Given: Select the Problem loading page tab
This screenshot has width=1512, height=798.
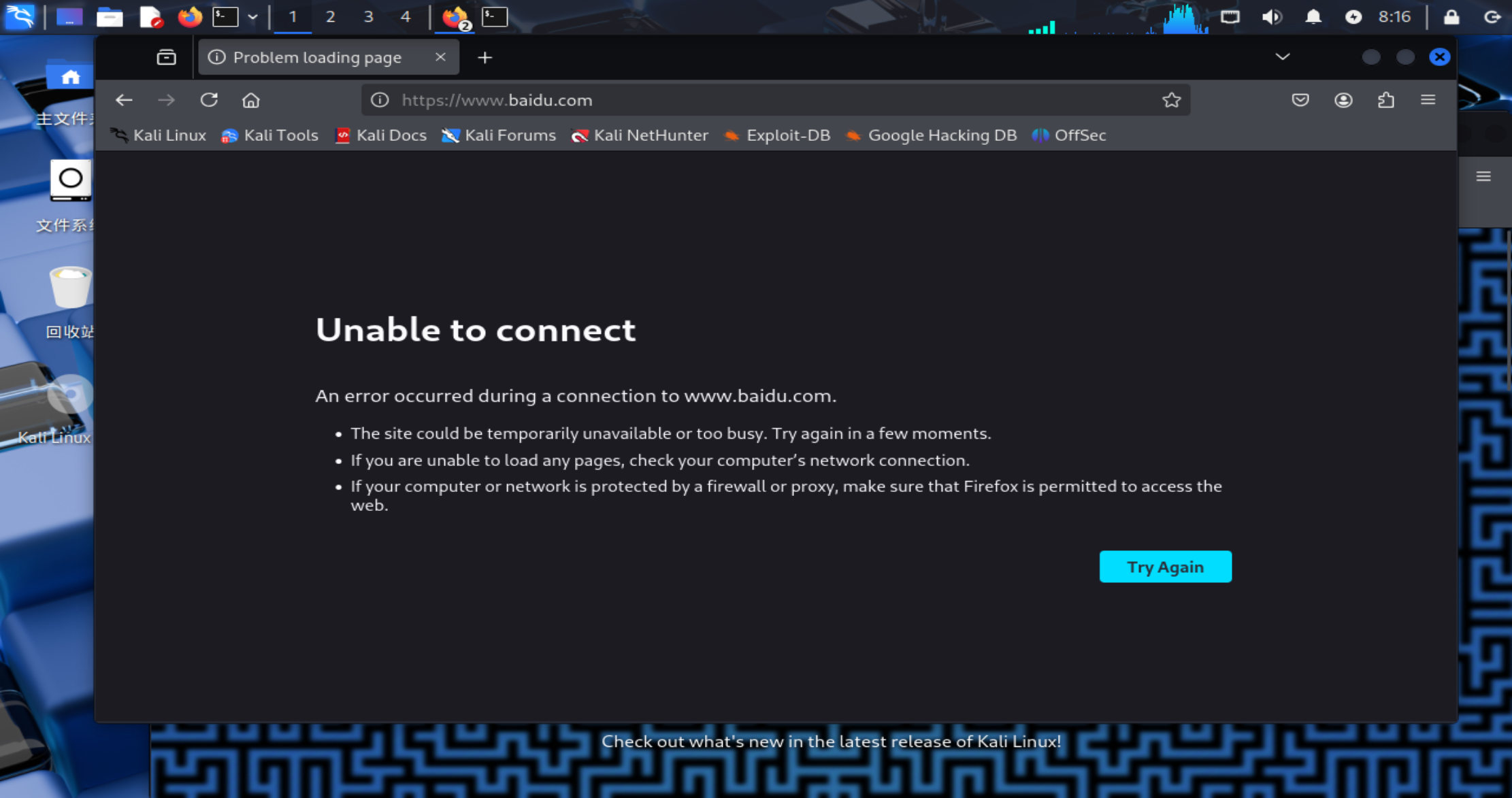Looking at the screenshot, I should [x=329, y=57].
